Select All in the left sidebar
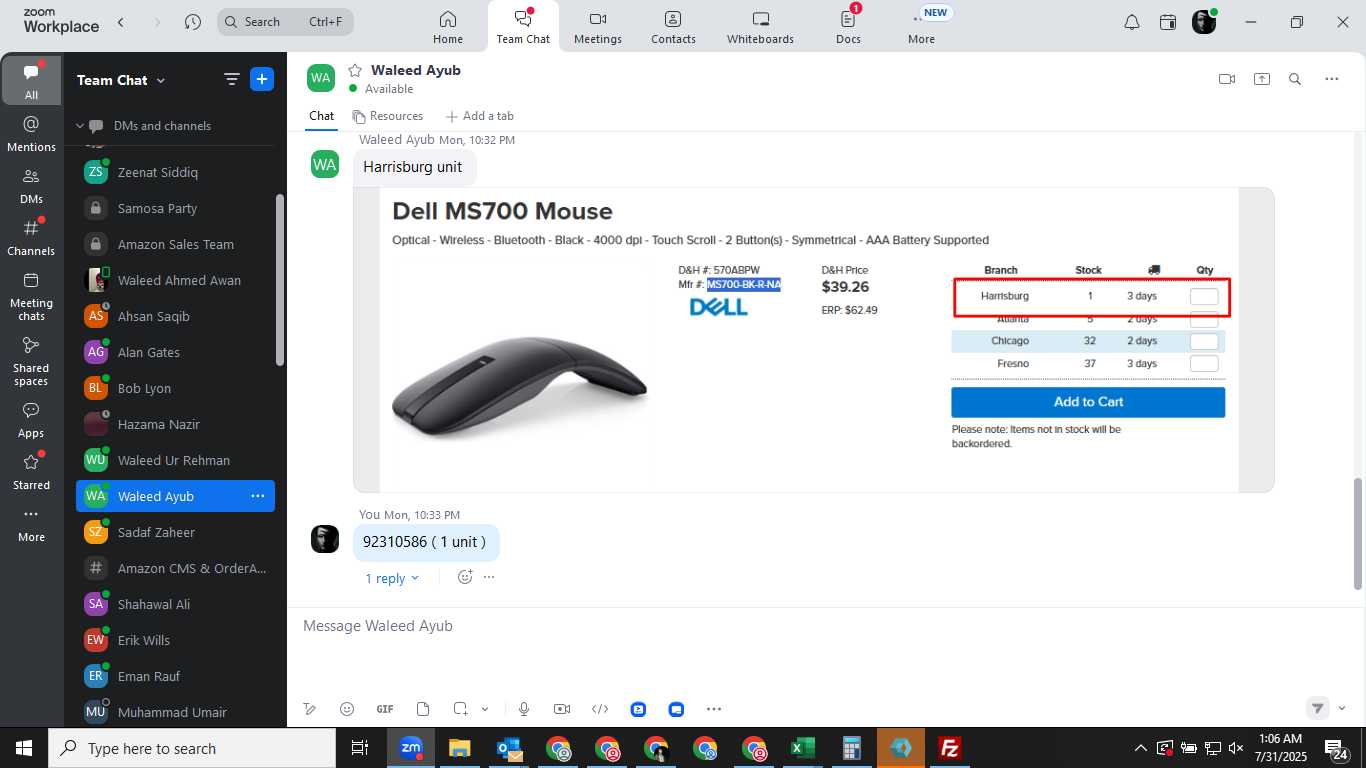This screenshot has height=768, width=1366. point(31,80)
